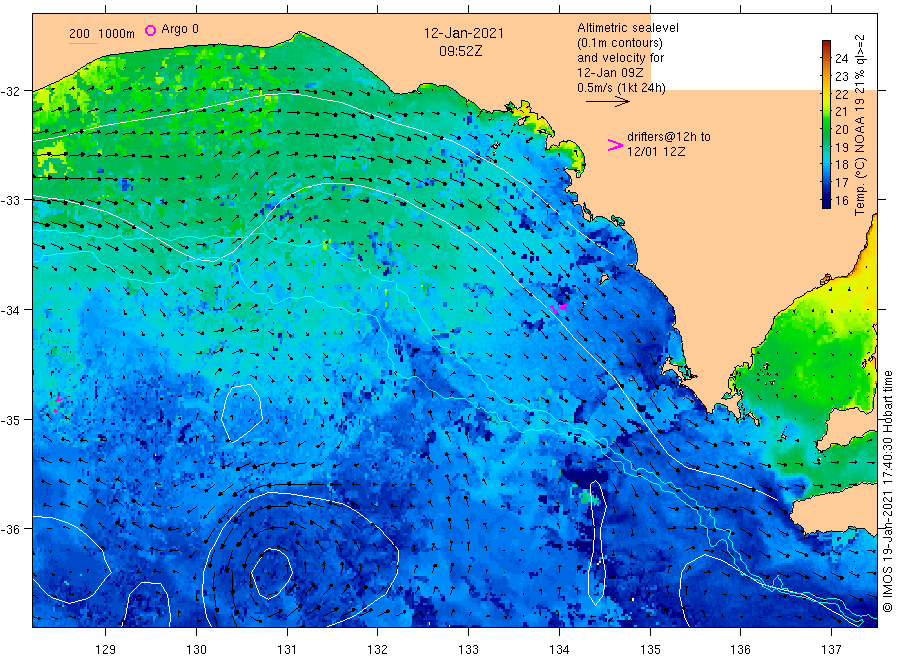
Task: Click the latitude label -32
Action: point(10,91)
